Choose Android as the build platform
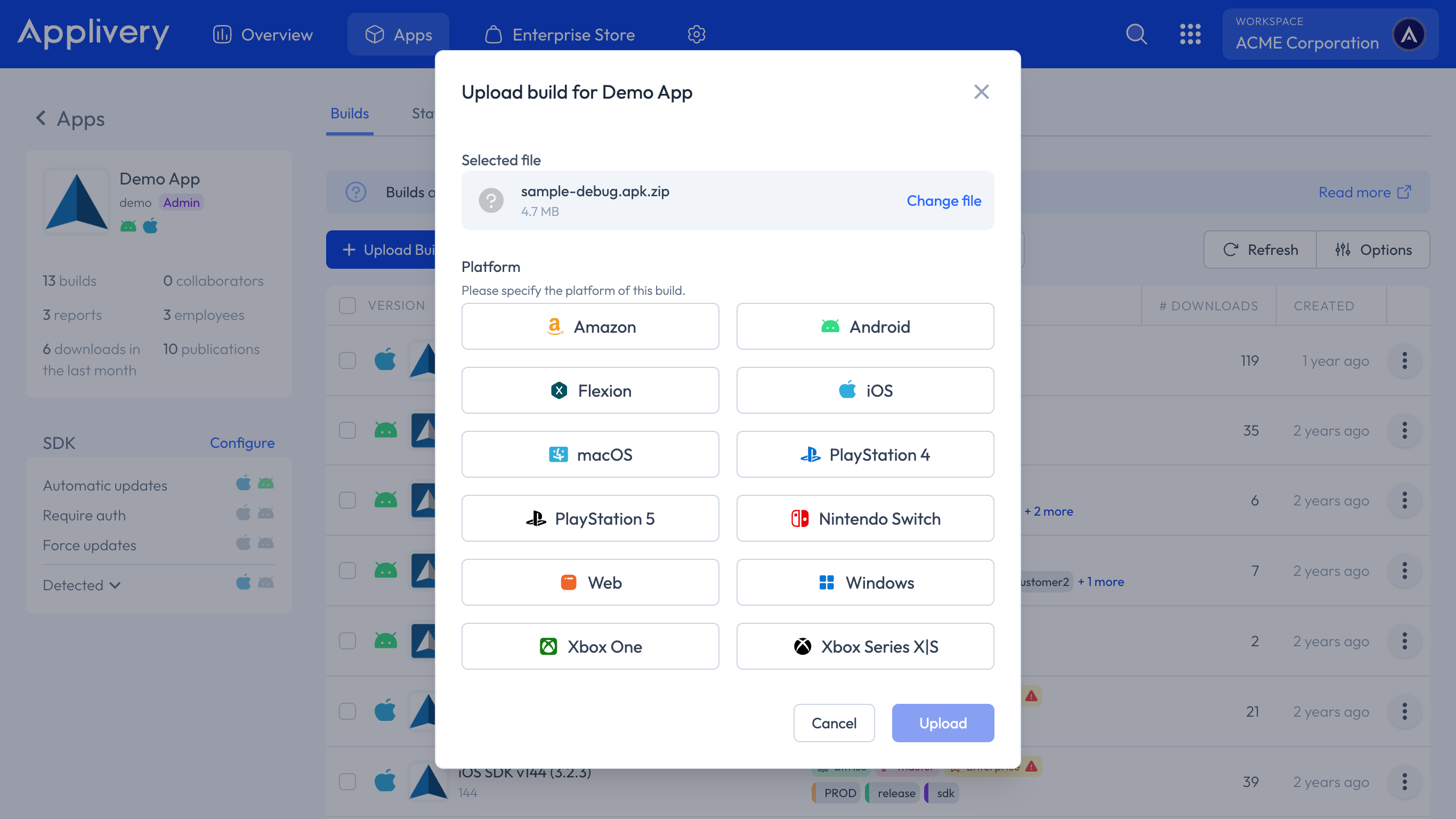Image resolution: width=1456 pixels, height=819 pixels. click(x=865, y=326)
